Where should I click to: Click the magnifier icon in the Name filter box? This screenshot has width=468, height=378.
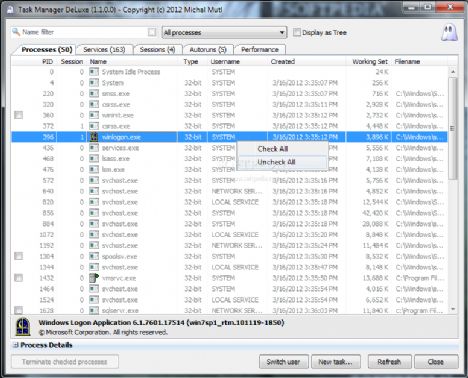click(16, 32)
